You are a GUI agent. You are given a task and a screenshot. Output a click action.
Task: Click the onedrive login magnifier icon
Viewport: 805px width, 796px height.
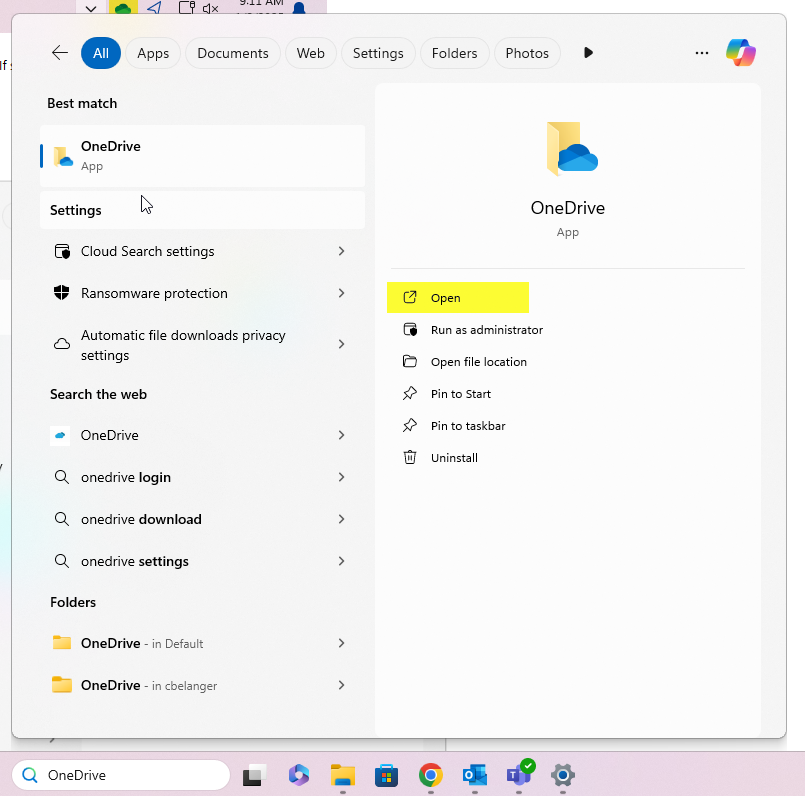pos(62,477)
